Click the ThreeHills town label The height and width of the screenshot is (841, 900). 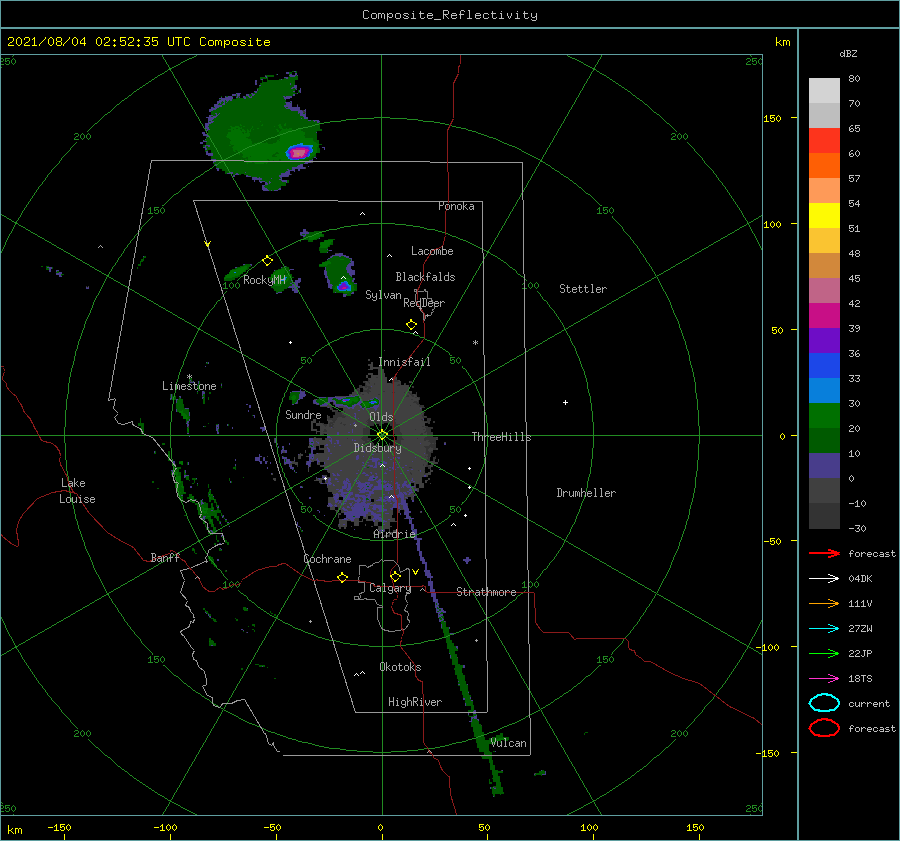(x=501, y=437)
